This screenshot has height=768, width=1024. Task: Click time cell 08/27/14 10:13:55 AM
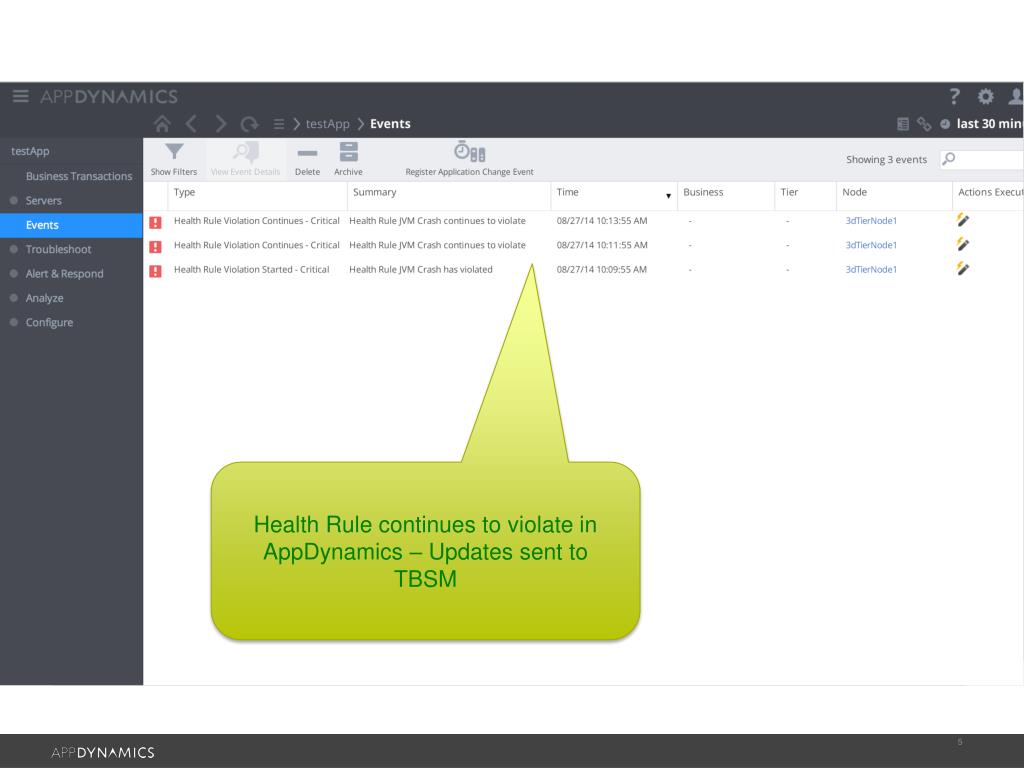[x=602, y=221]
